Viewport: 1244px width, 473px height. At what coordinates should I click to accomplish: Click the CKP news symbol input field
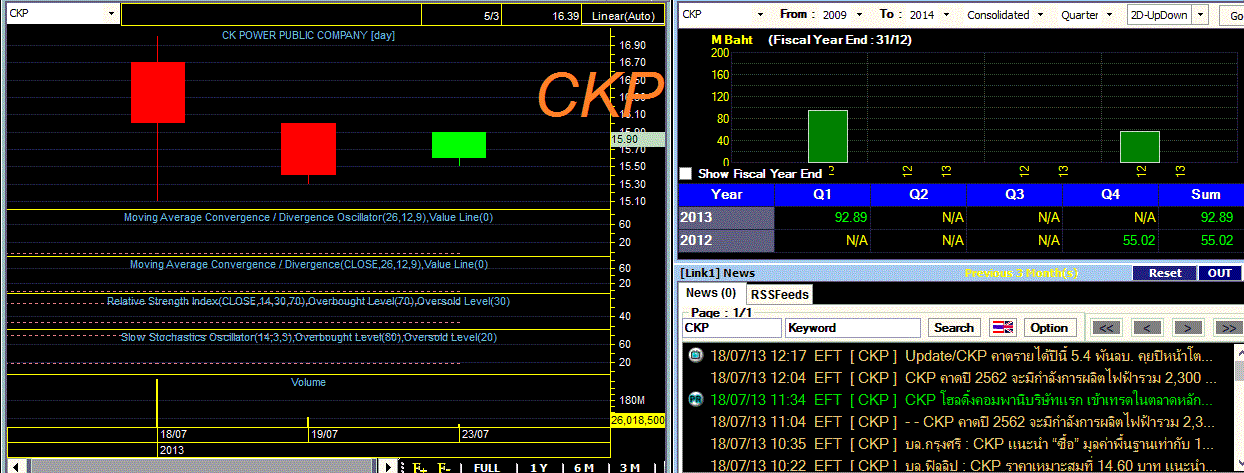coord(732,328)
